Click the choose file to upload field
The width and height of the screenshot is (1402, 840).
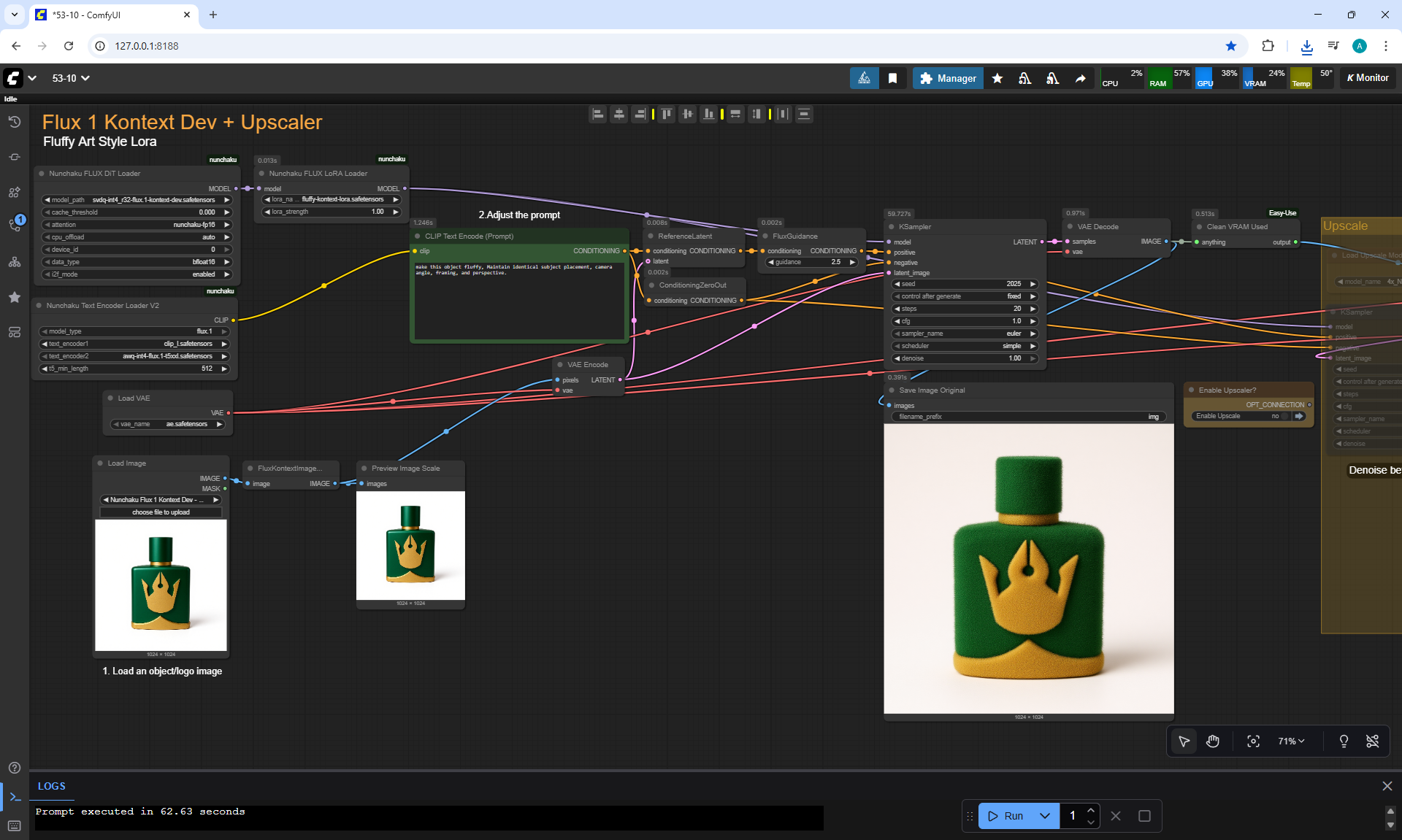(161, 512)
